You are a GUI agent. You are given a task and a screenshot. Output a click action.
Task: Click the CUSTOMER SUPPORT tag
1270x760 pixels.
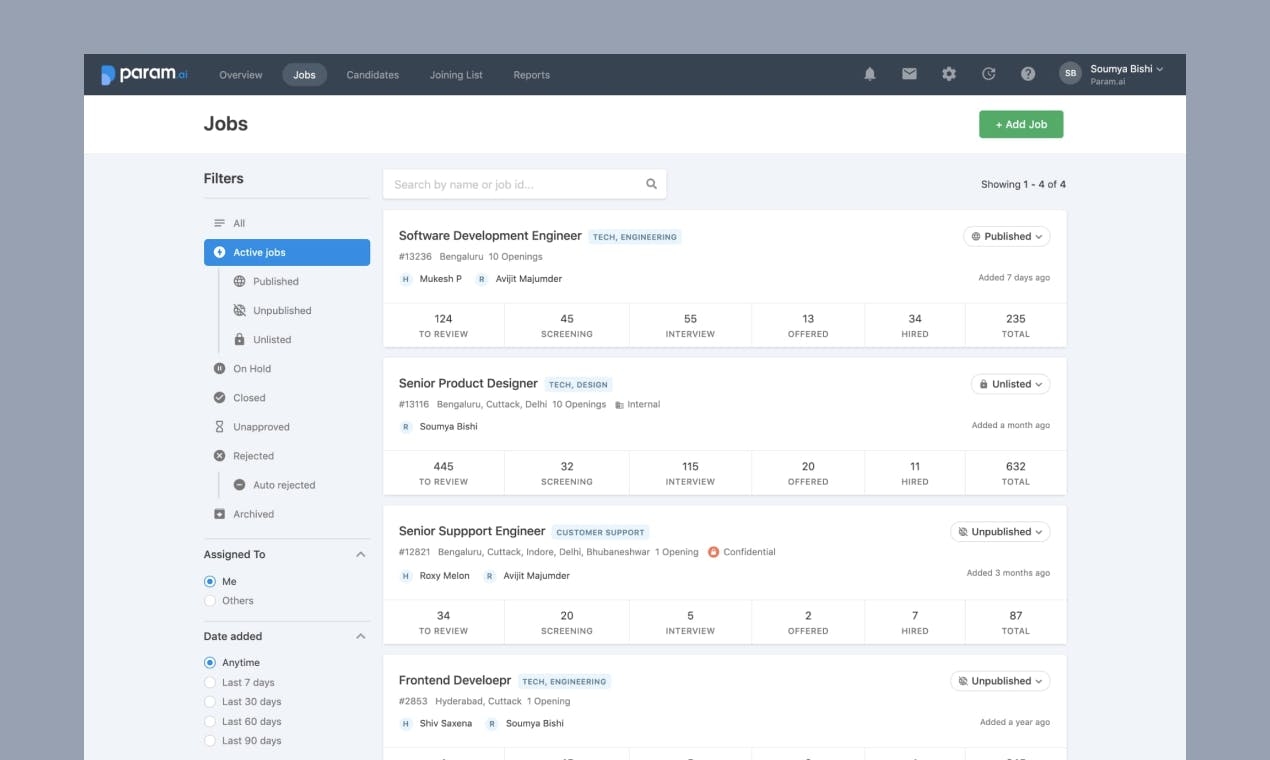click(601, 533)
